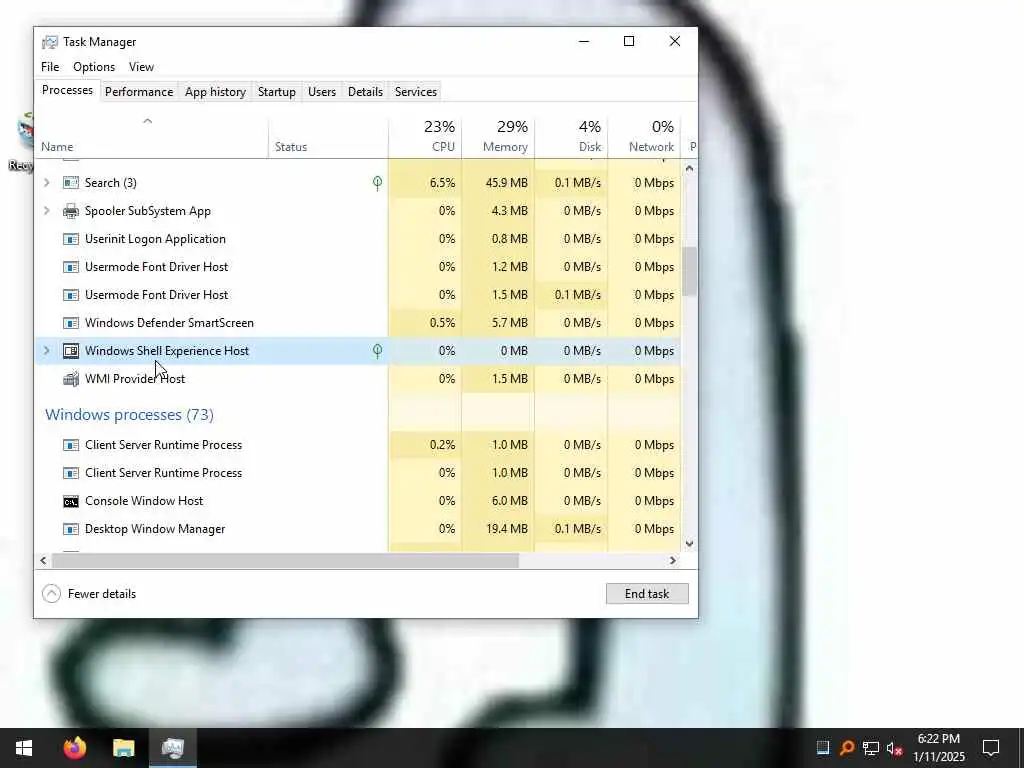This screenshot has height=768, width=1024.
Task: Click the horizontal scrollbar thumb
Action: pos(285,560)
